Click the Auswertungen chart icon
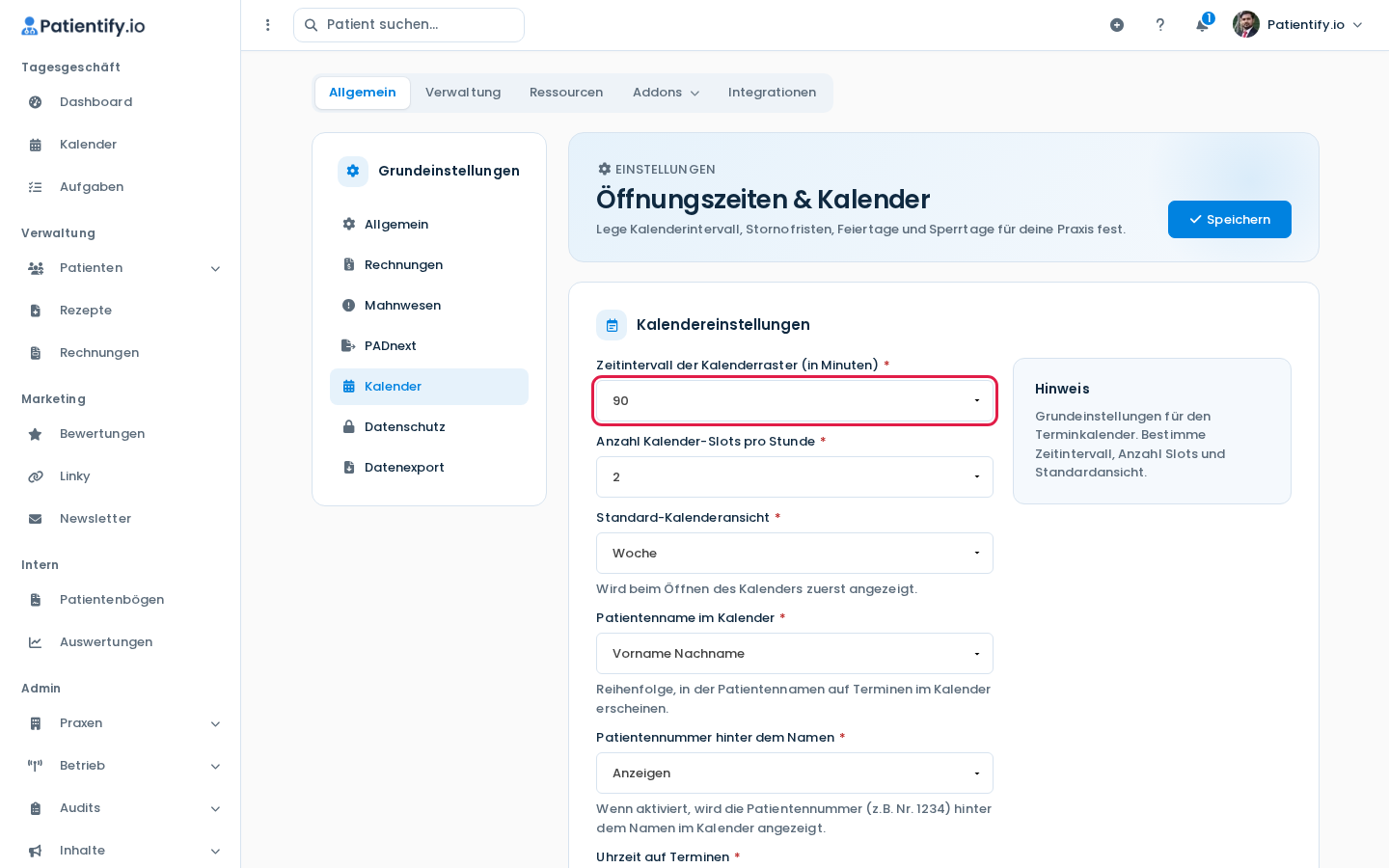Viewport: 1389px width, 868px height. click(x=36, y=642)
